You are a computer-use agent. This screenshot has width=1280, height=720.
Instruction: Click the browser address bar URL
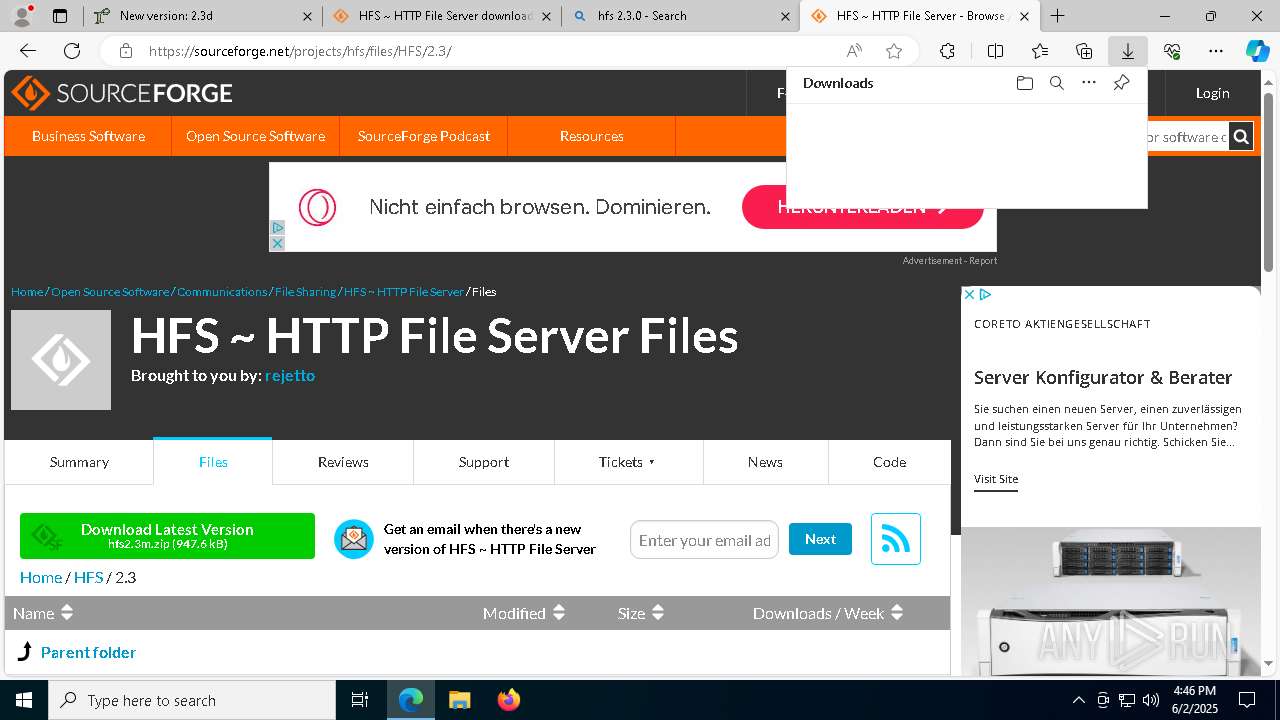pos(300,51)
